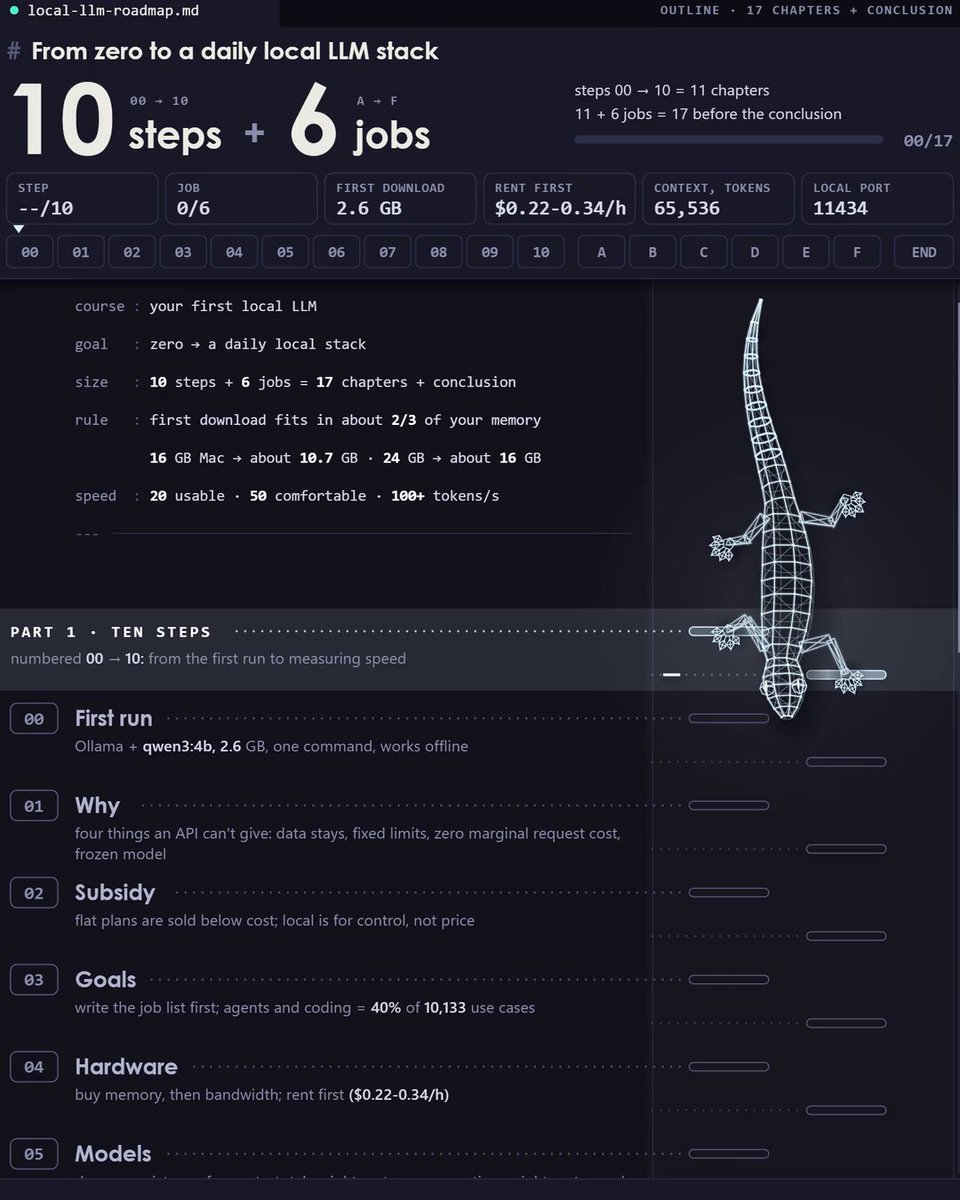Click the CONTEXT, TOKENS 65,536 card
The image size is (960, 1200).
pyautogui.click(x=718, y=198)
